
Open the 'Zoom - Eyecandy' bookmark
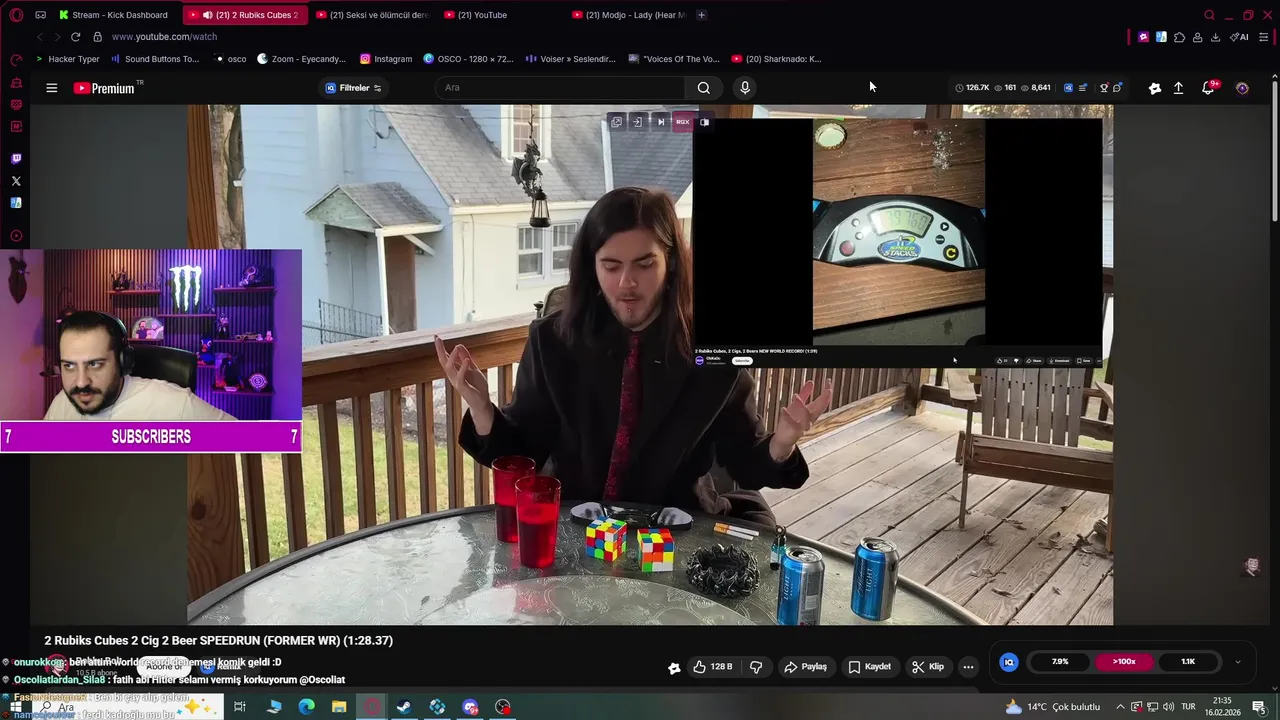(302, 59)
